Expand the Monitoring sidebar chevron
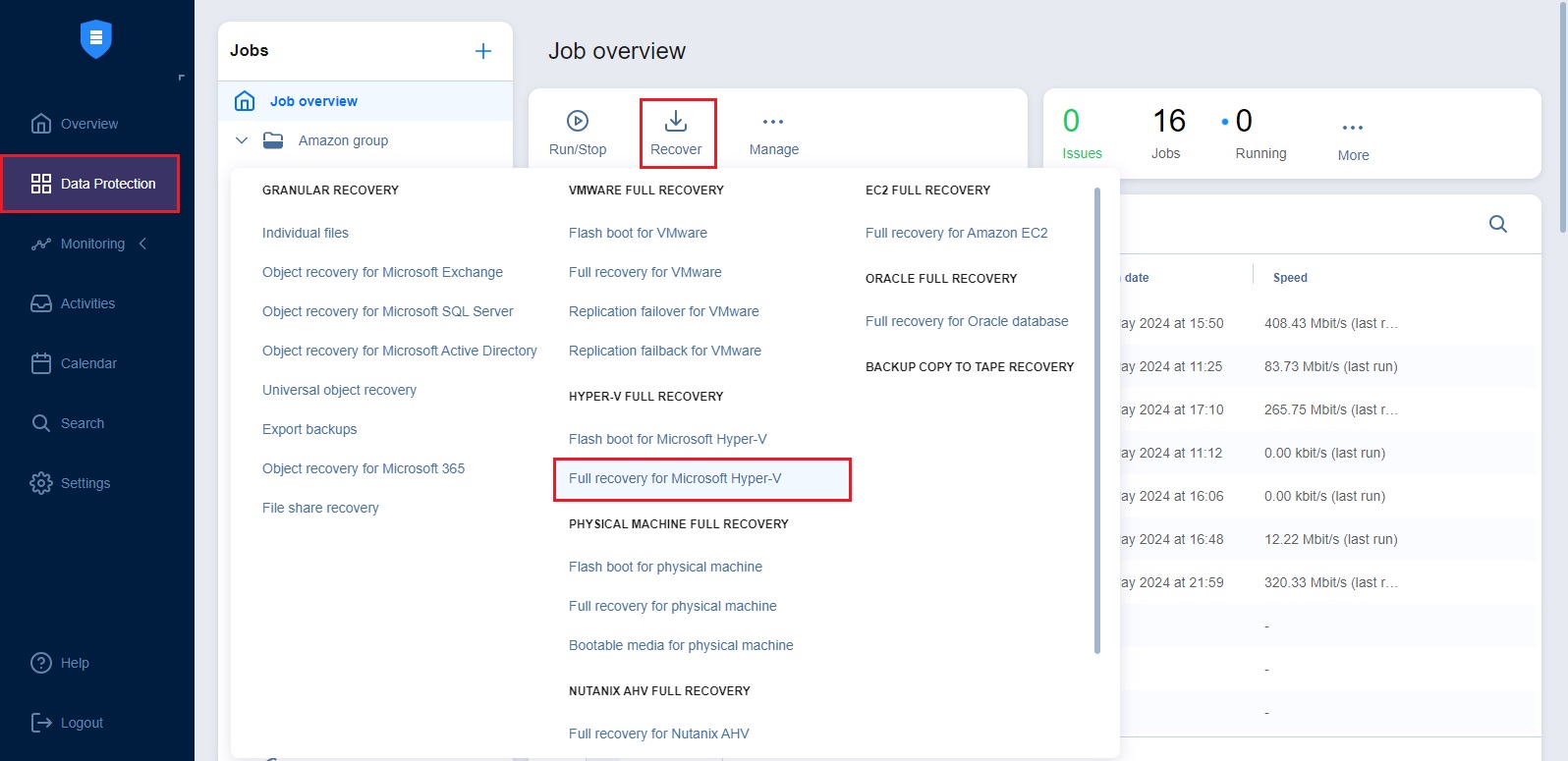The width and height of the screenshot is (1568, 761). tap(142, 244)
